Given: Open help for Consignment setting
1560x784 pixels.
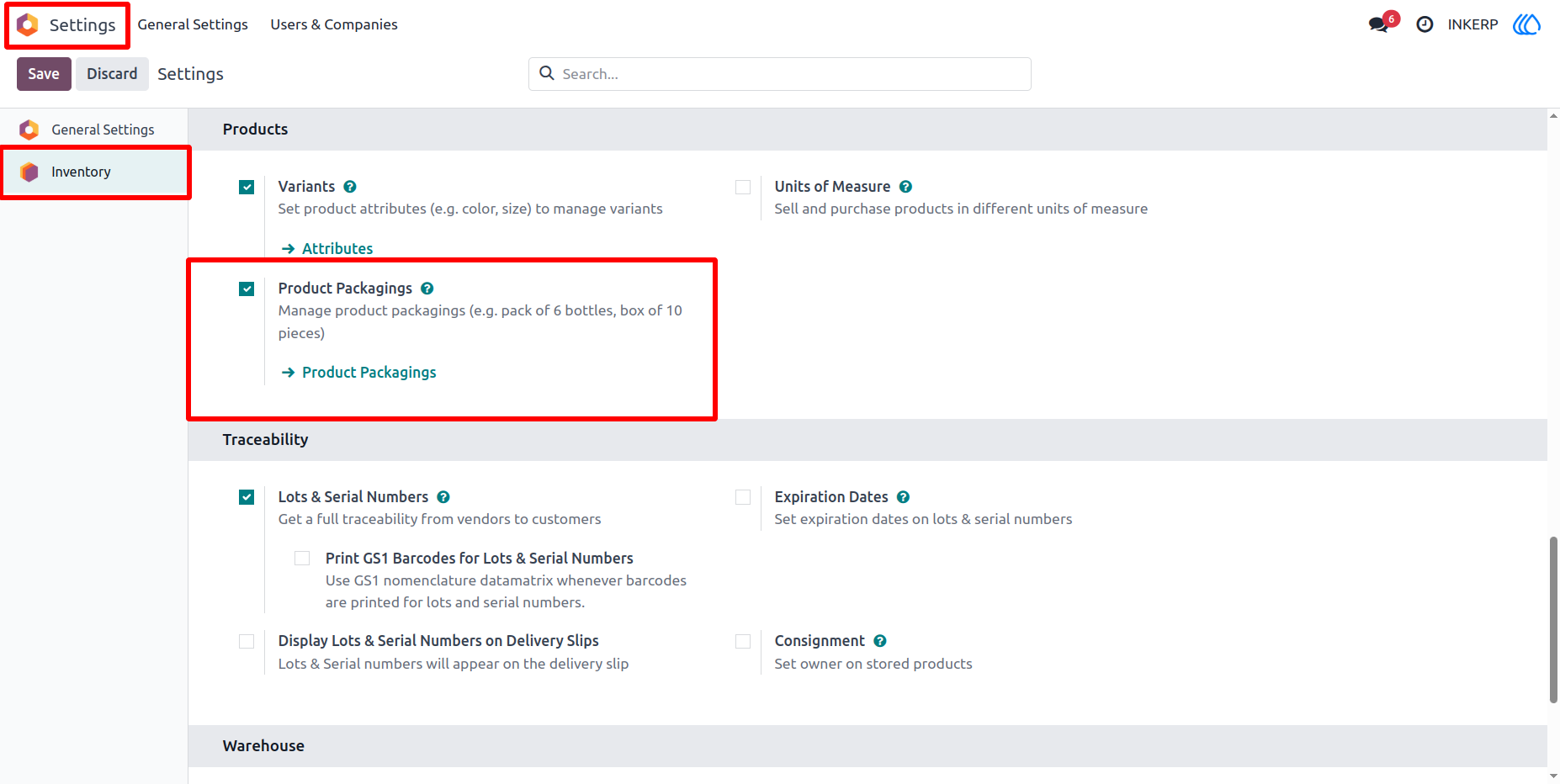Looking at the screenshot, I should pos(880,641).
